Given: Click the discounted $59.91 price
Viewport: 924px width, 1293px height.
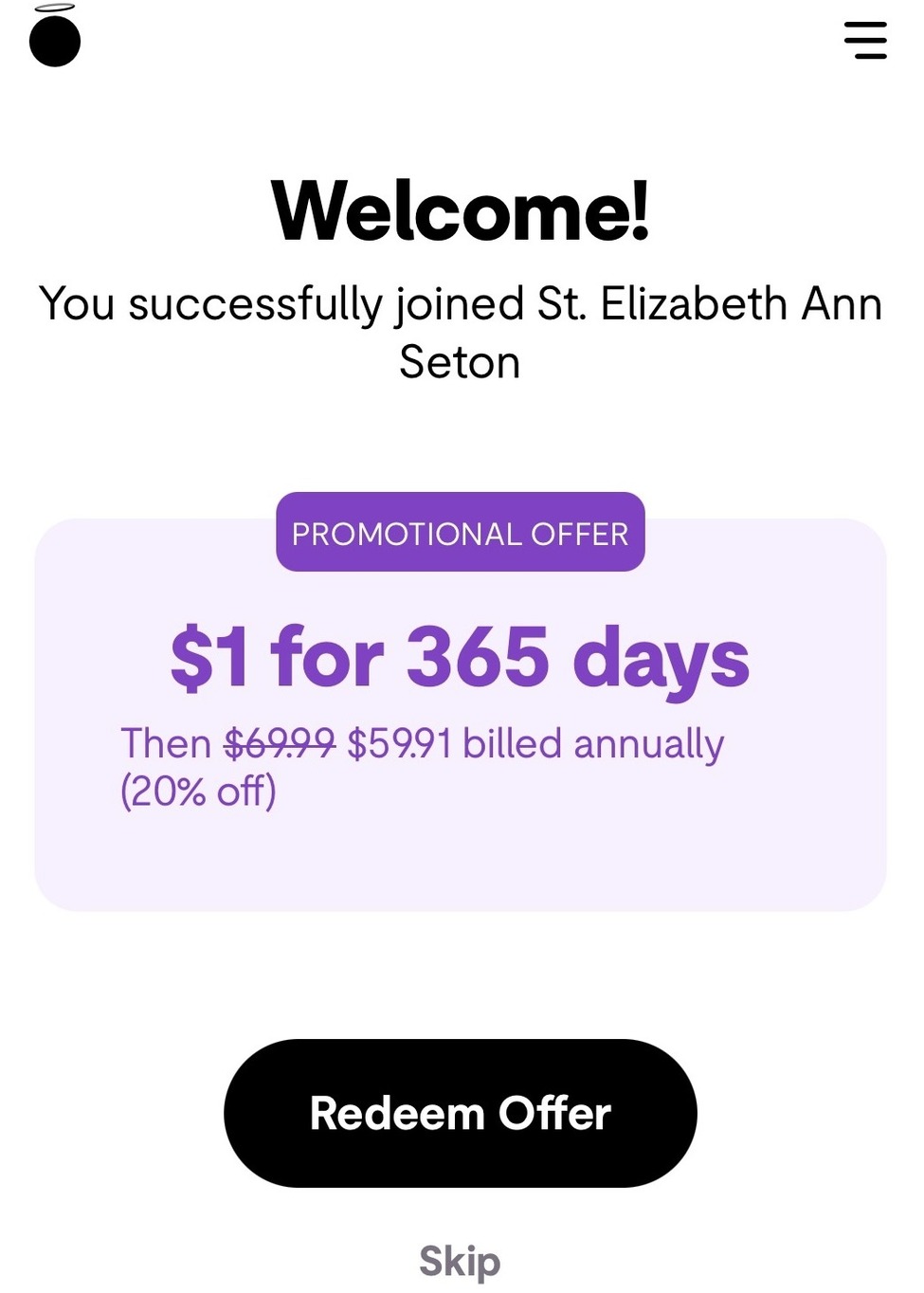Looking at the screenshot, I should pos(399,743).
